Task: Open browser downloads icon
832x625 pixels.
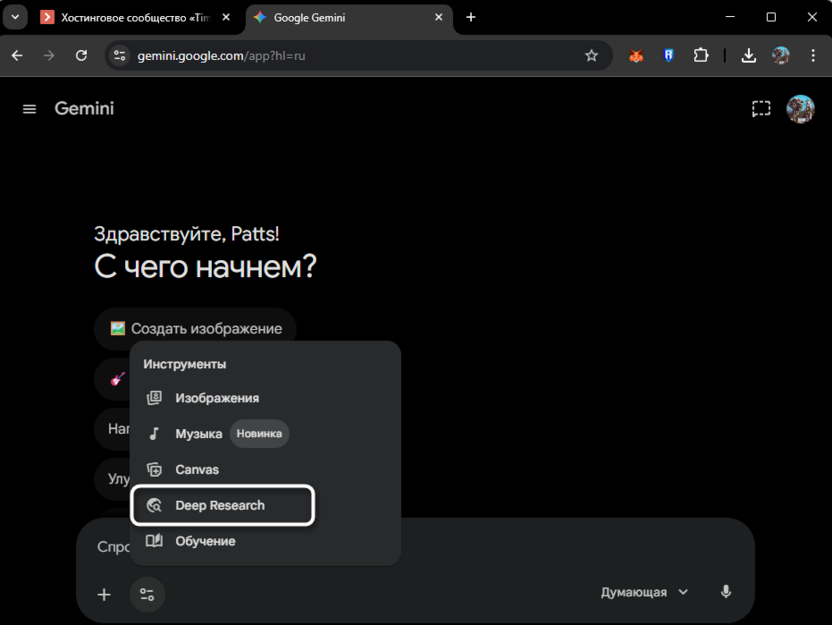Action: (748, 55)
